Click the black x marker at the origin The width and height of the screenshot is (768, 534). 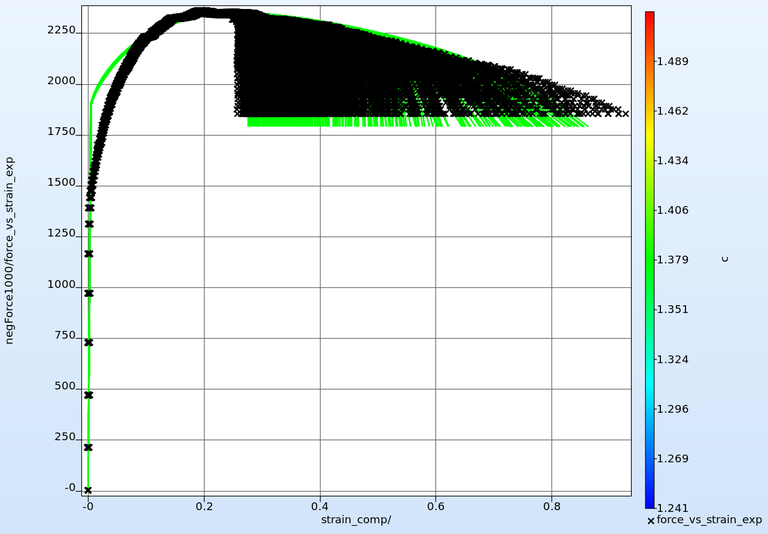pos(88,490)
